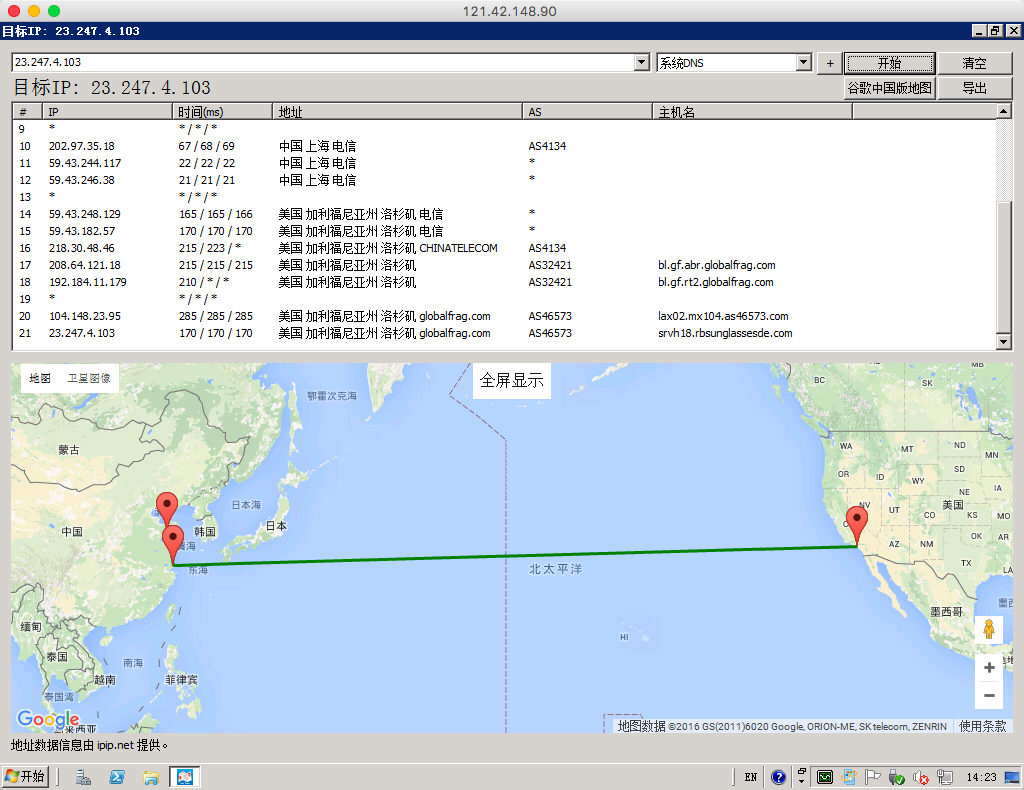Screen dimensions: 1024x790
Task: Click the system tray clock 14:23
Action: tap(982, 777)
